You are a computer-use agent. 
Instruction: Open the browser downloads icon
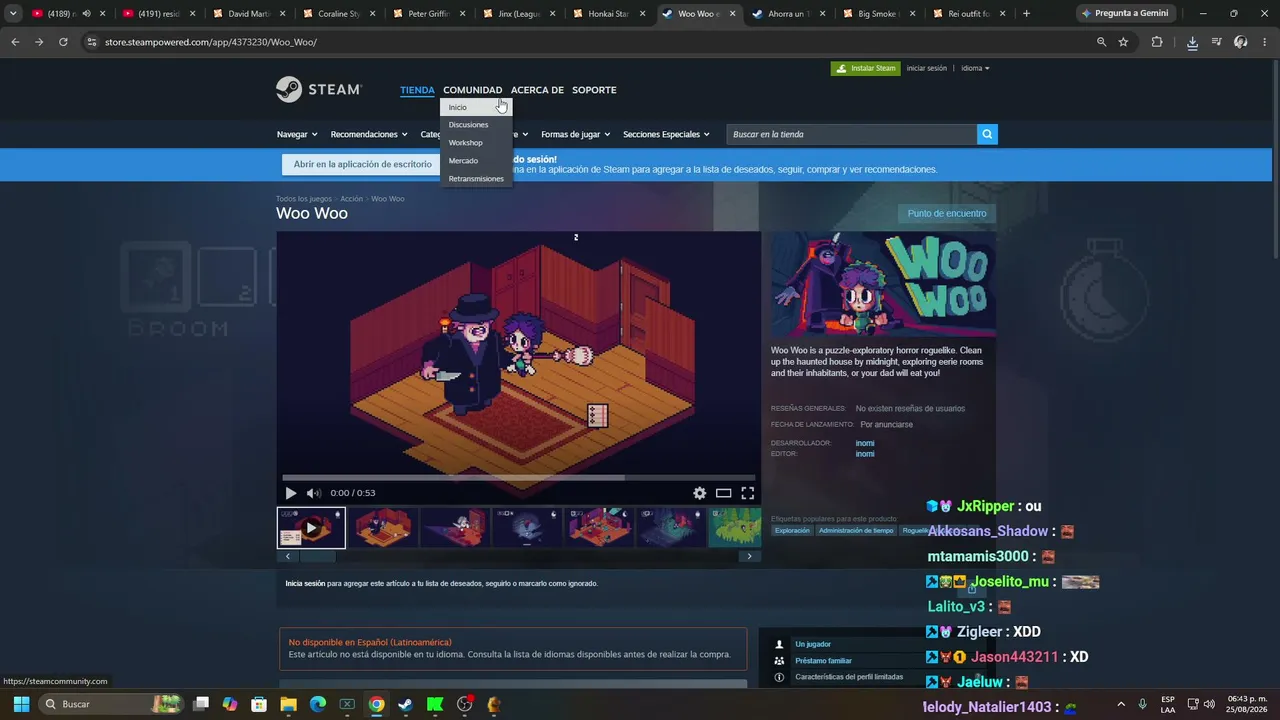1192,42
